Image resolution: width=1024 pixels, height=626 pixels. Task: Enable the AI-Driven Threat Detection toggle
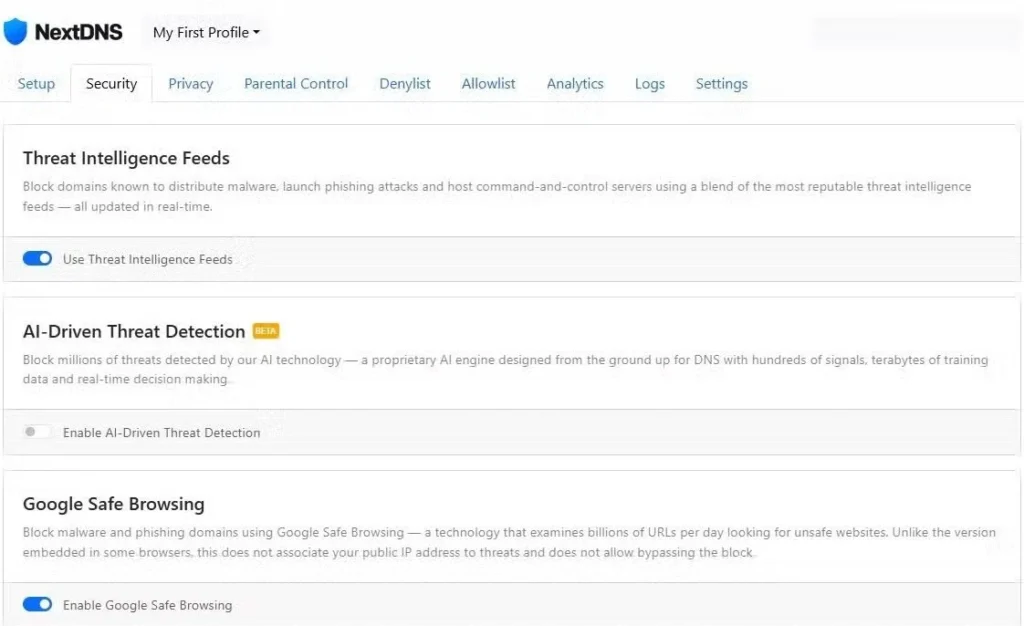pos(37,432)
